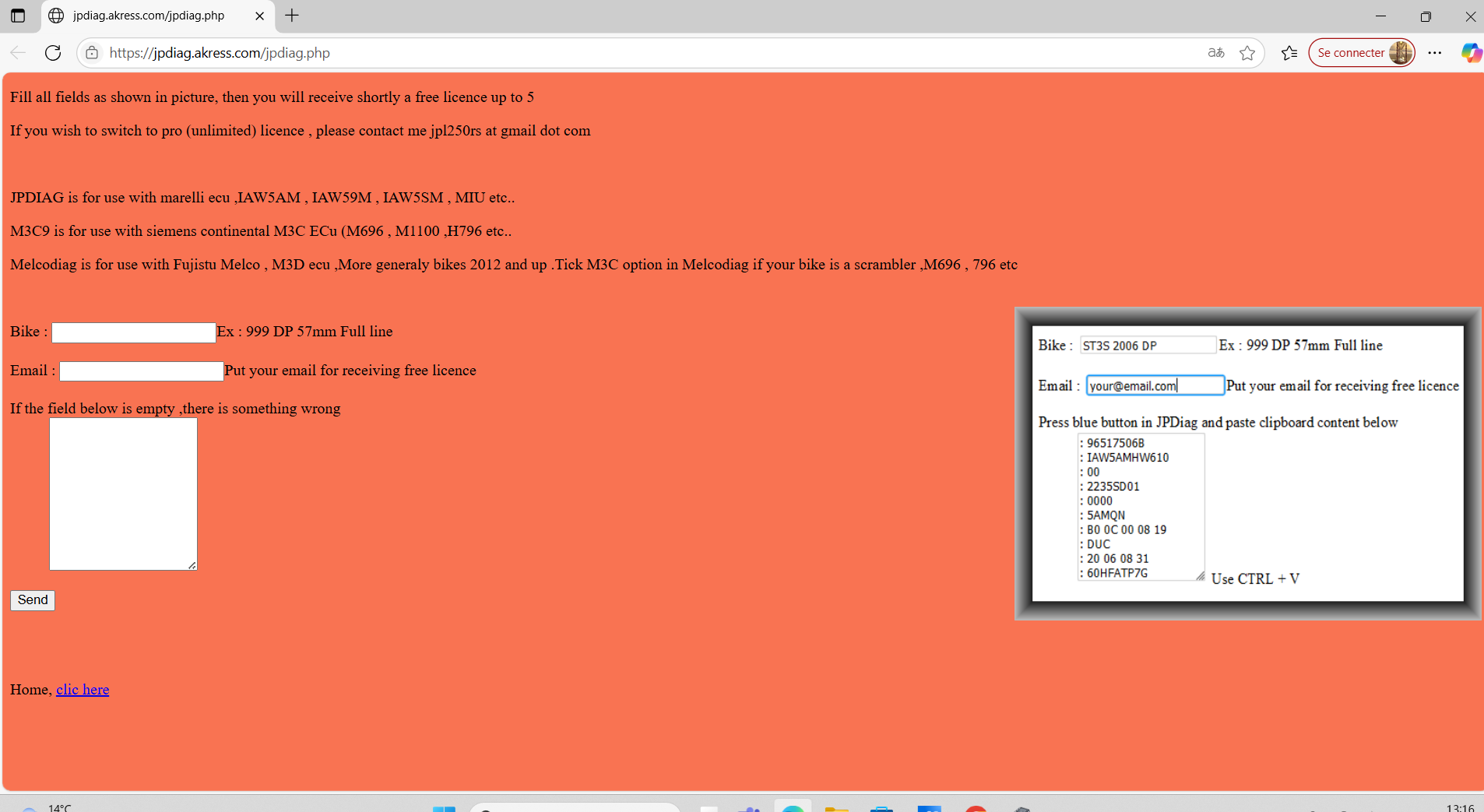Click the Se connecter sign-in button
The height and width of the screenshot is (812, 1484).
point(1362,53)
